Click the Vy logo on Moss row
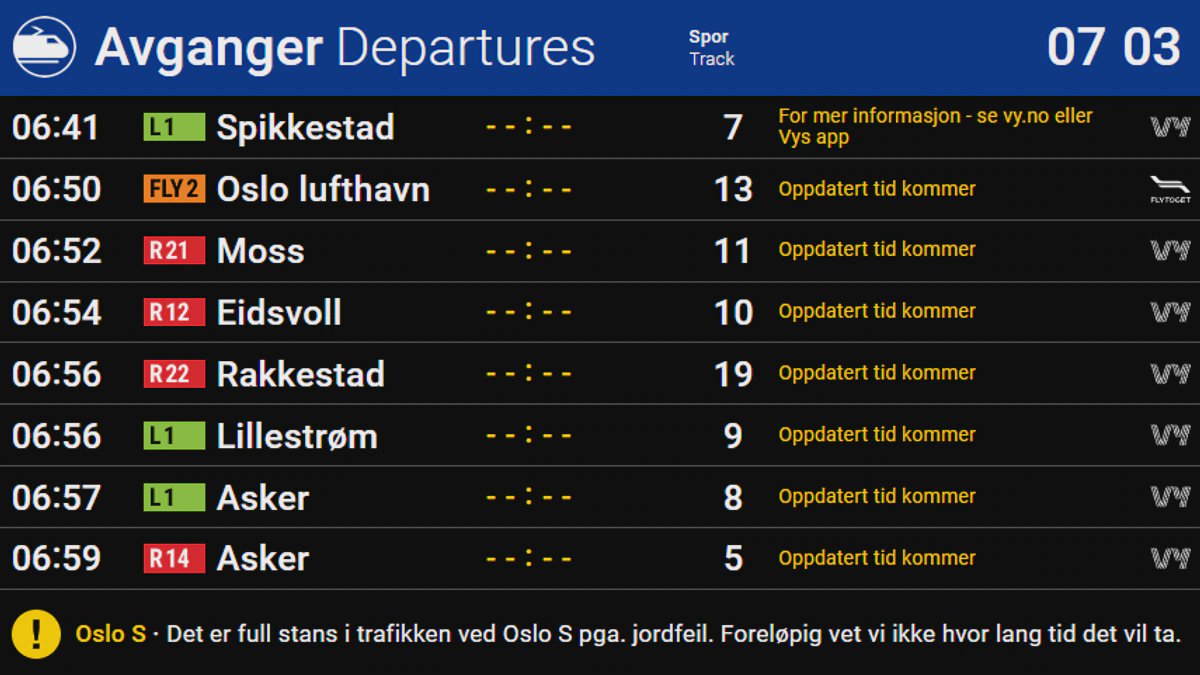1200x675 pixels. (x=1169, y=250)
